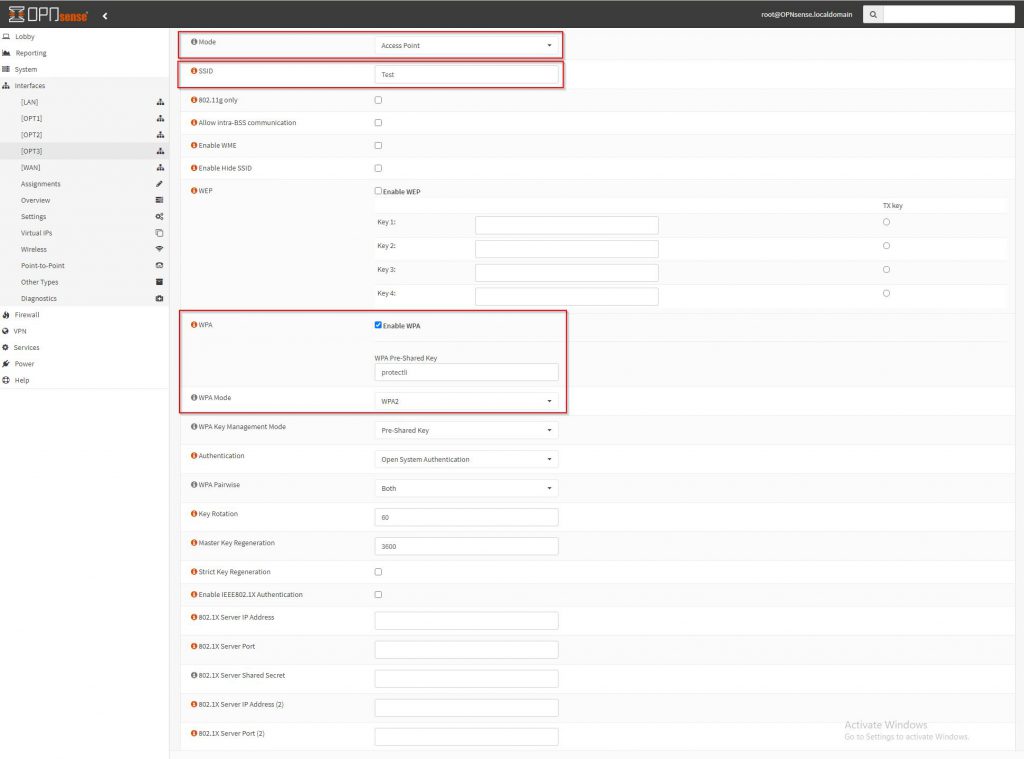This screenshot has width=1024, height=759.
Task: Select the TX key radio for Key 1
Action: pos(886,222)
